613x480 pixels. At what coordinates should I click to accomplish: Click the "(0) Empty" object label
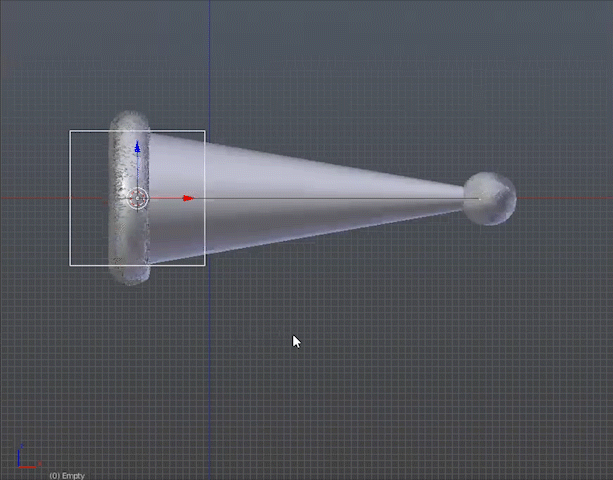tap(67, 476)
